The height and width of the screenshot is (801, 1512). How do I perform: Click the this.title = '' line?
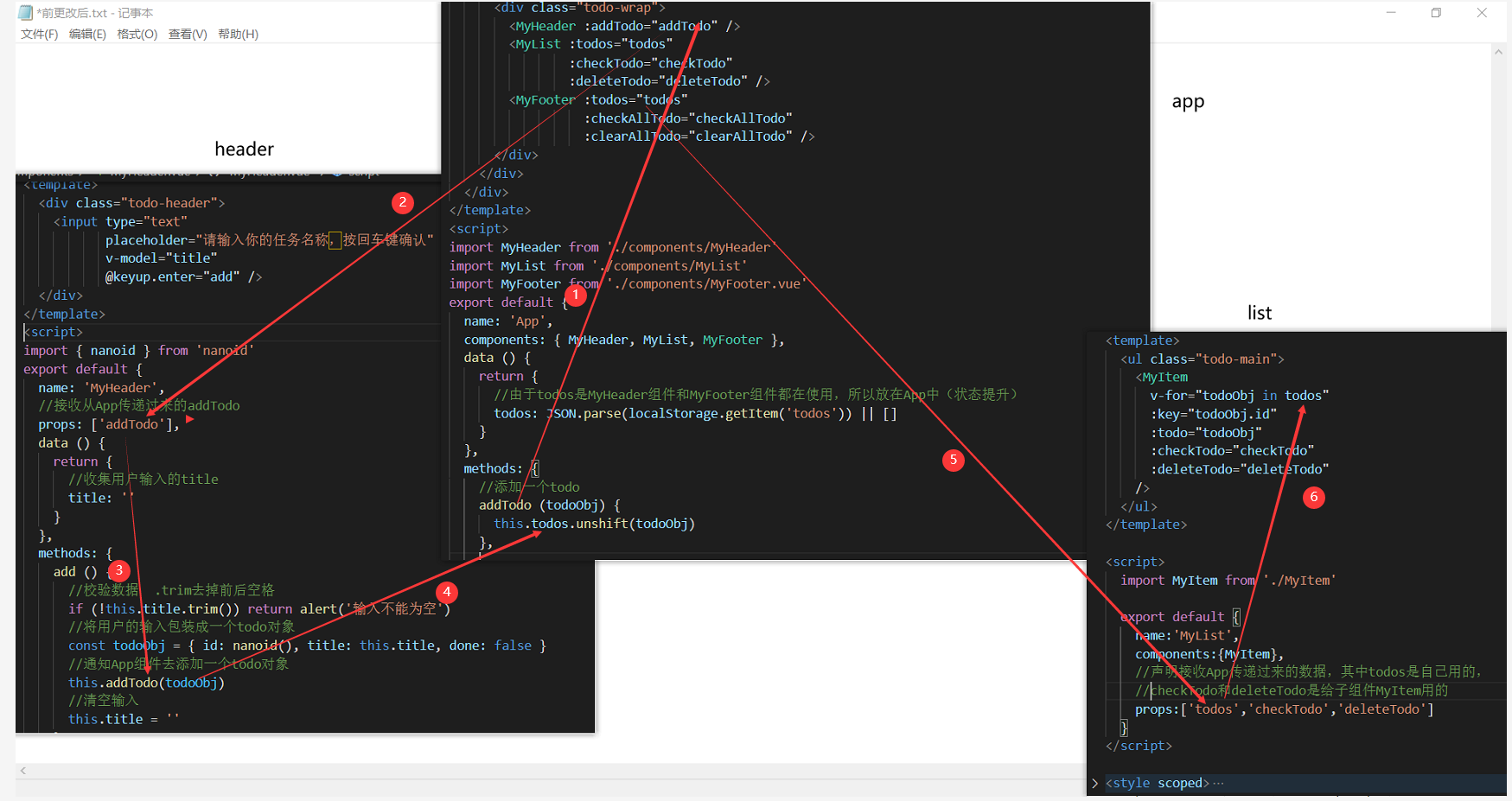(124, 719)
